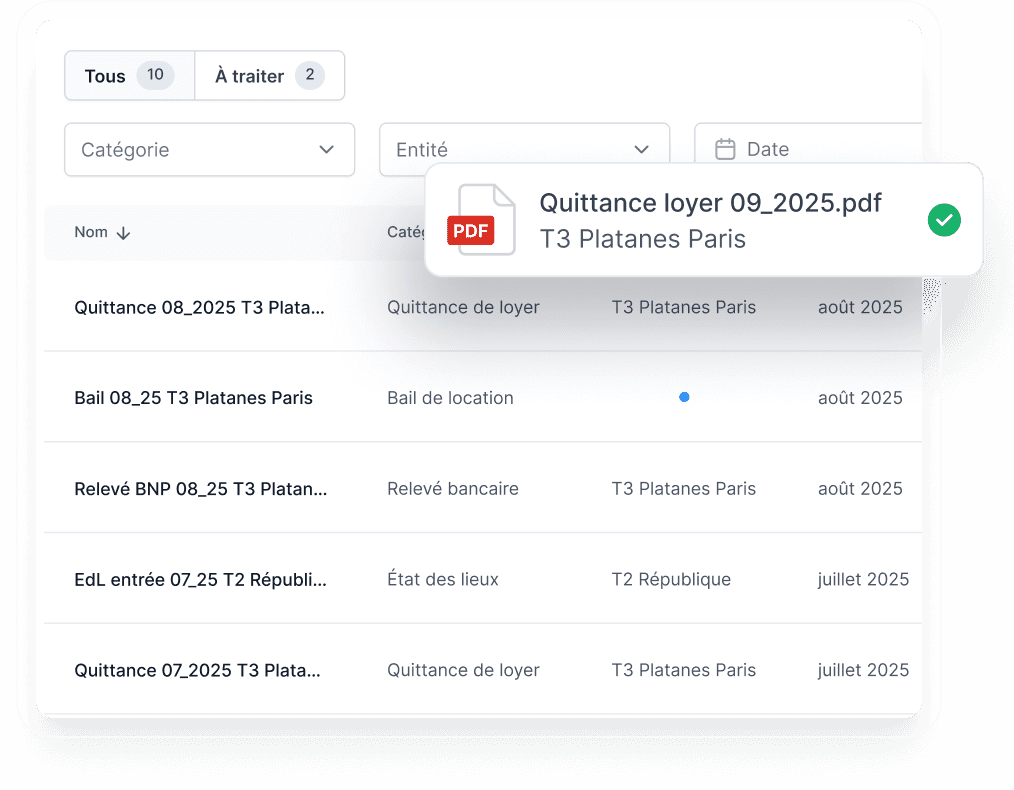
Task: Click the blue dot in Bail row
Action: (x=684, y=397)
